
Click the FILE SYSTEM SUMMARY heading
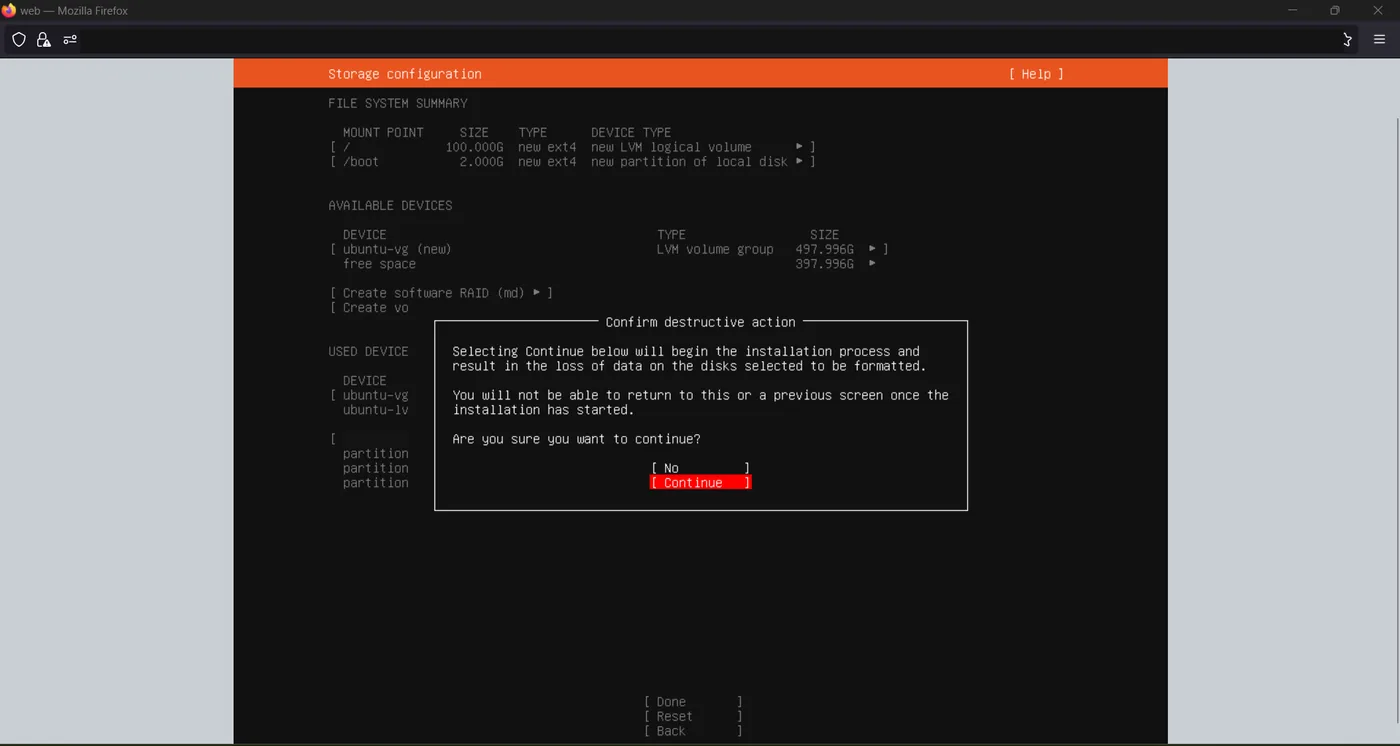coord(398,103)
